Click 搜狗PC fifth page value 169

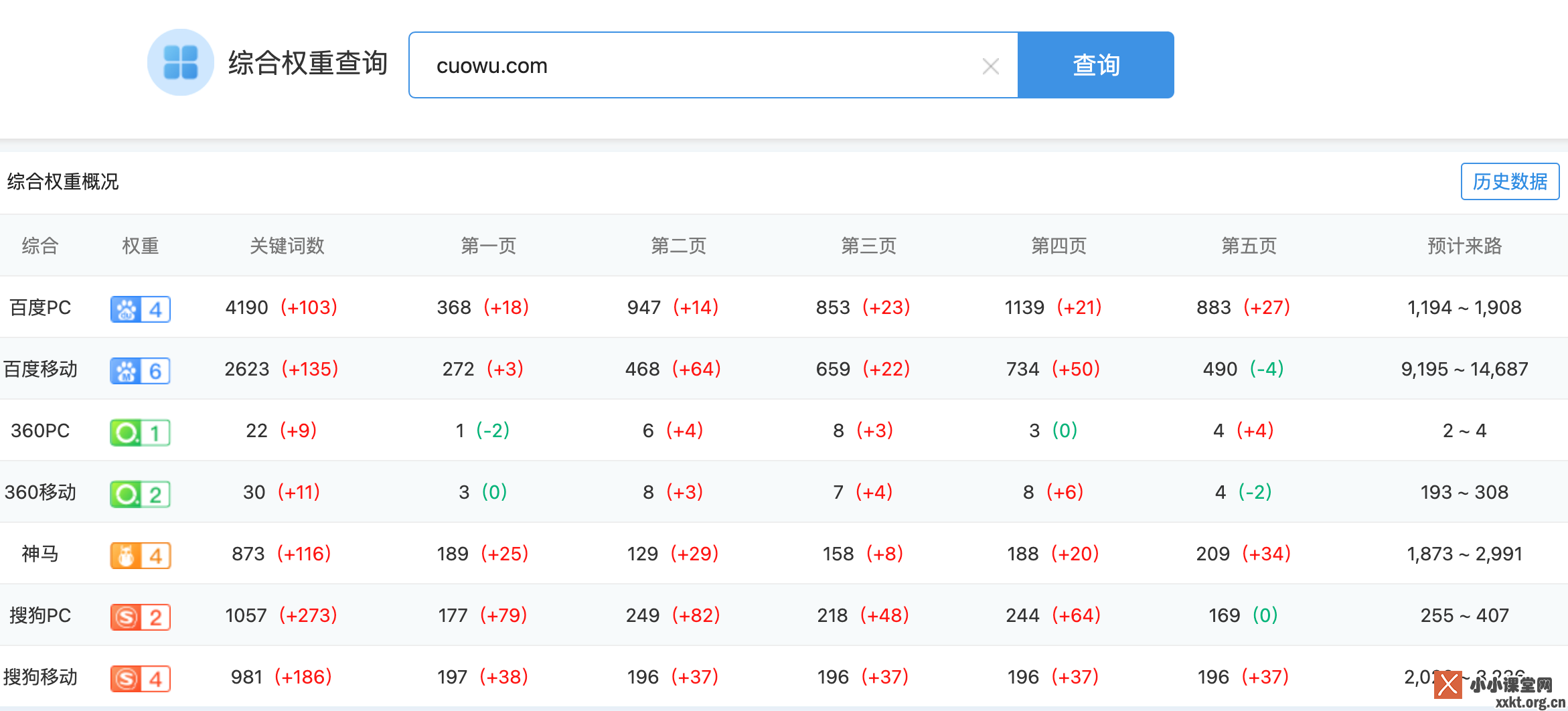[1224, 615]
